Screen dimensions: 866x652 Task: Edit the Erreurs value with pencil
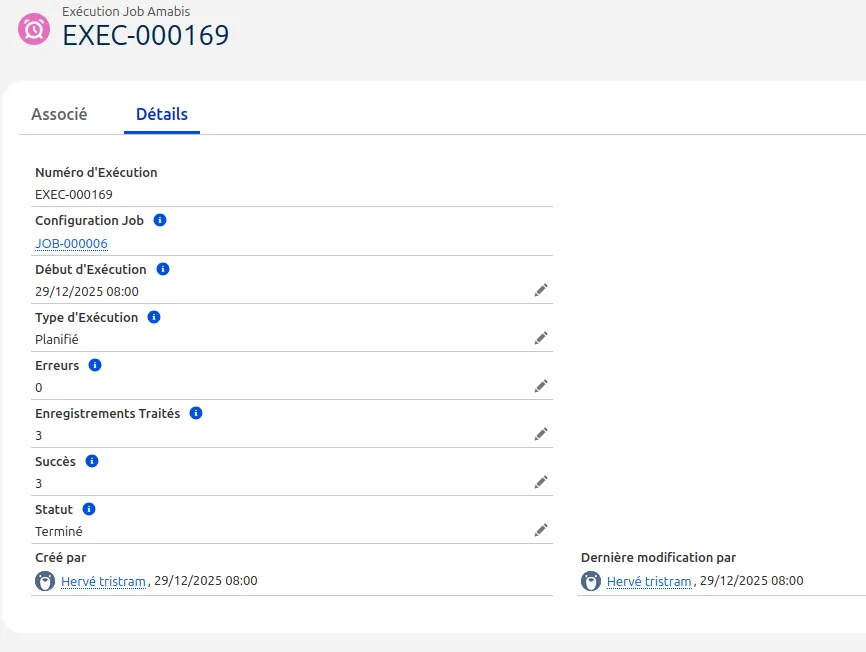point(541,386)
